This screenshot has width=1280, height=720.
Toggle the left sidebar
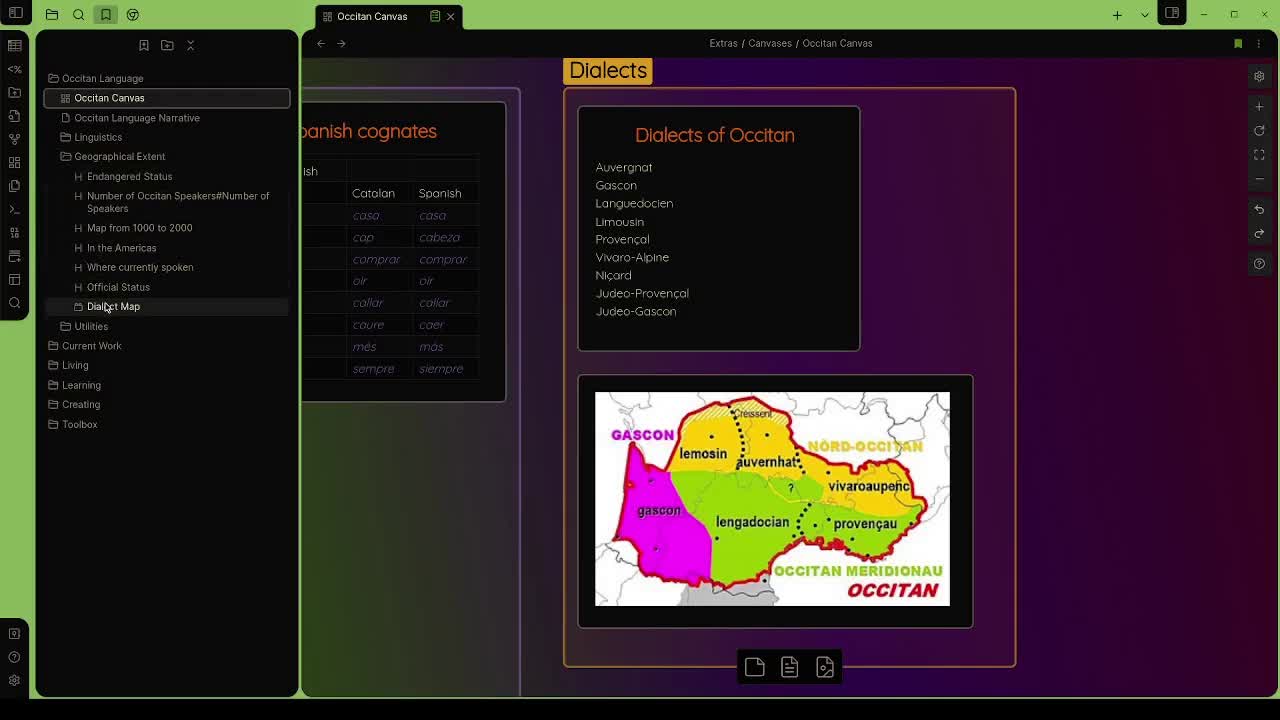point(16,14)
